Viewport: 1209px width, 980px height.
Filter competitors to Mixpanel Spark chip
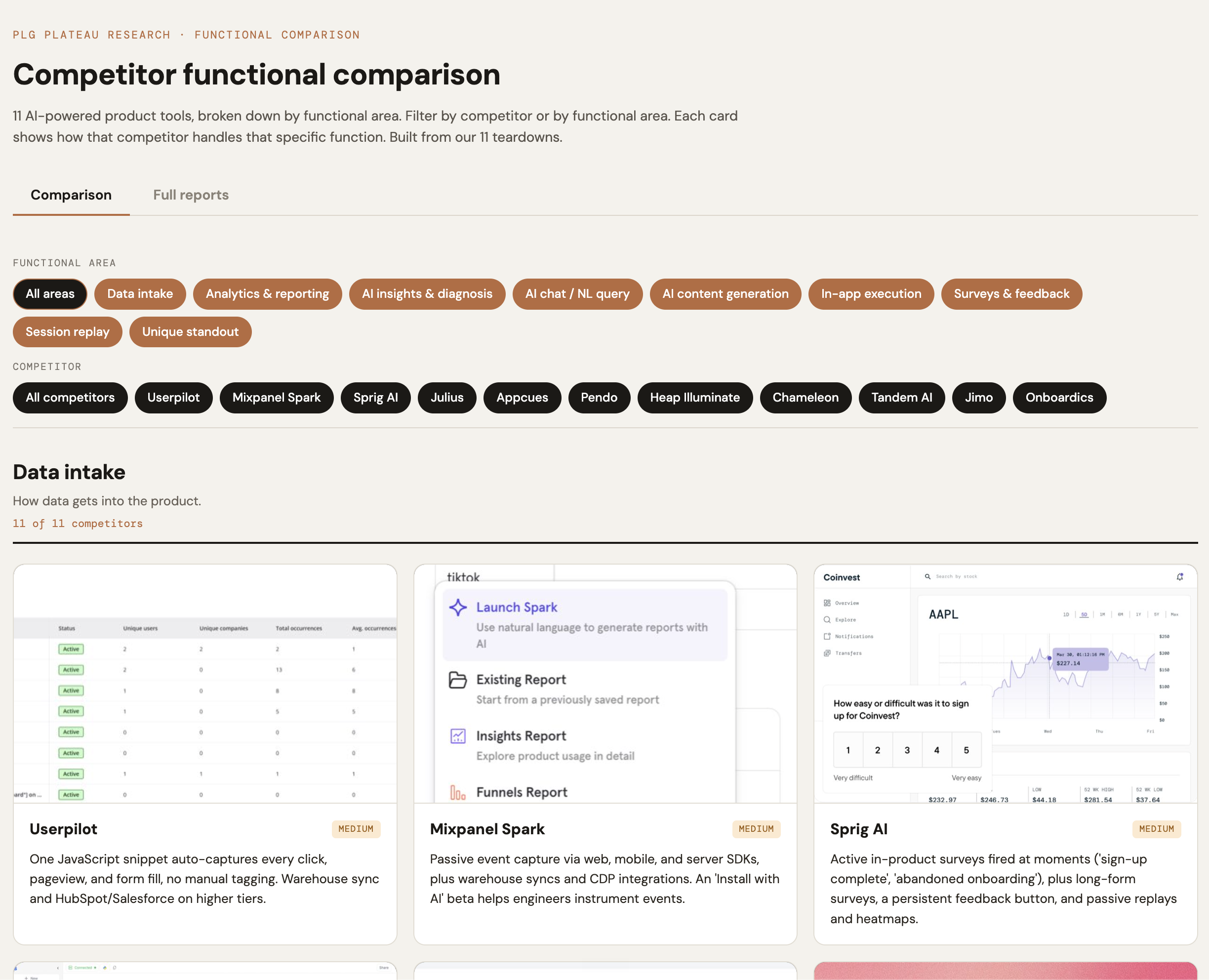[x=277, y=398]
